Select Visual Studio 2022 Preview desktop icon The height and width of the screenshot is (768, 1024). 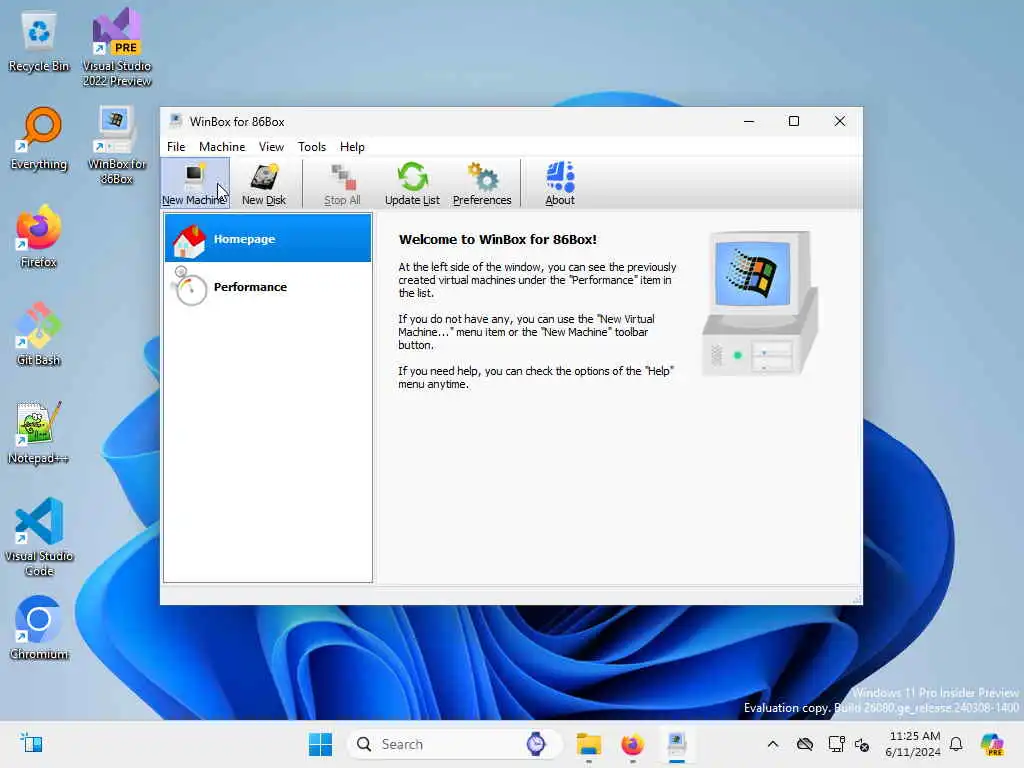point(117,49)
